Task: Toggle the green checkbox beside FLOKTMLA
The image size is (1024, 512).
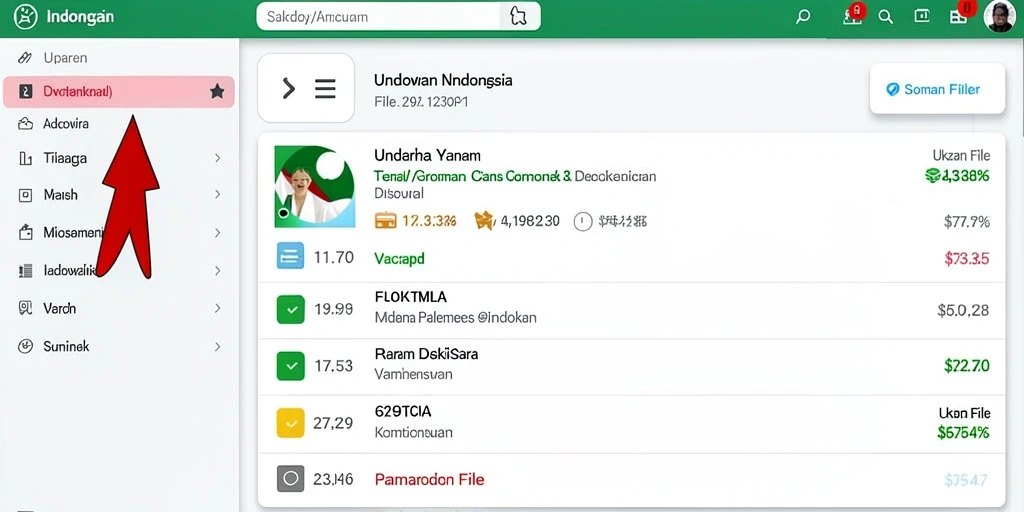Action: [x=291, y=310]
